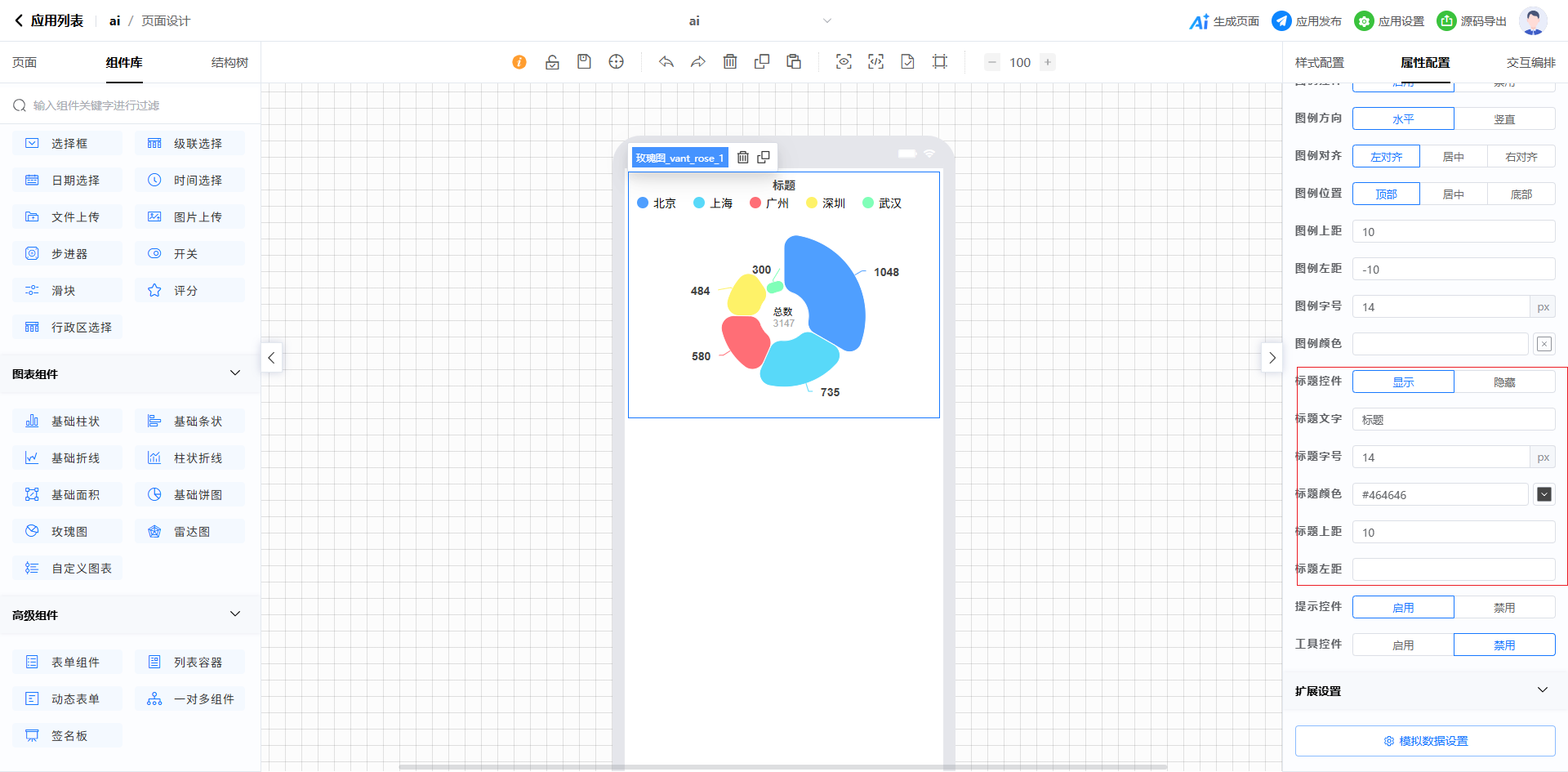Switch to the 样式配置 tab
This screenshot has width=1568, height=772.
[1319, 63]
